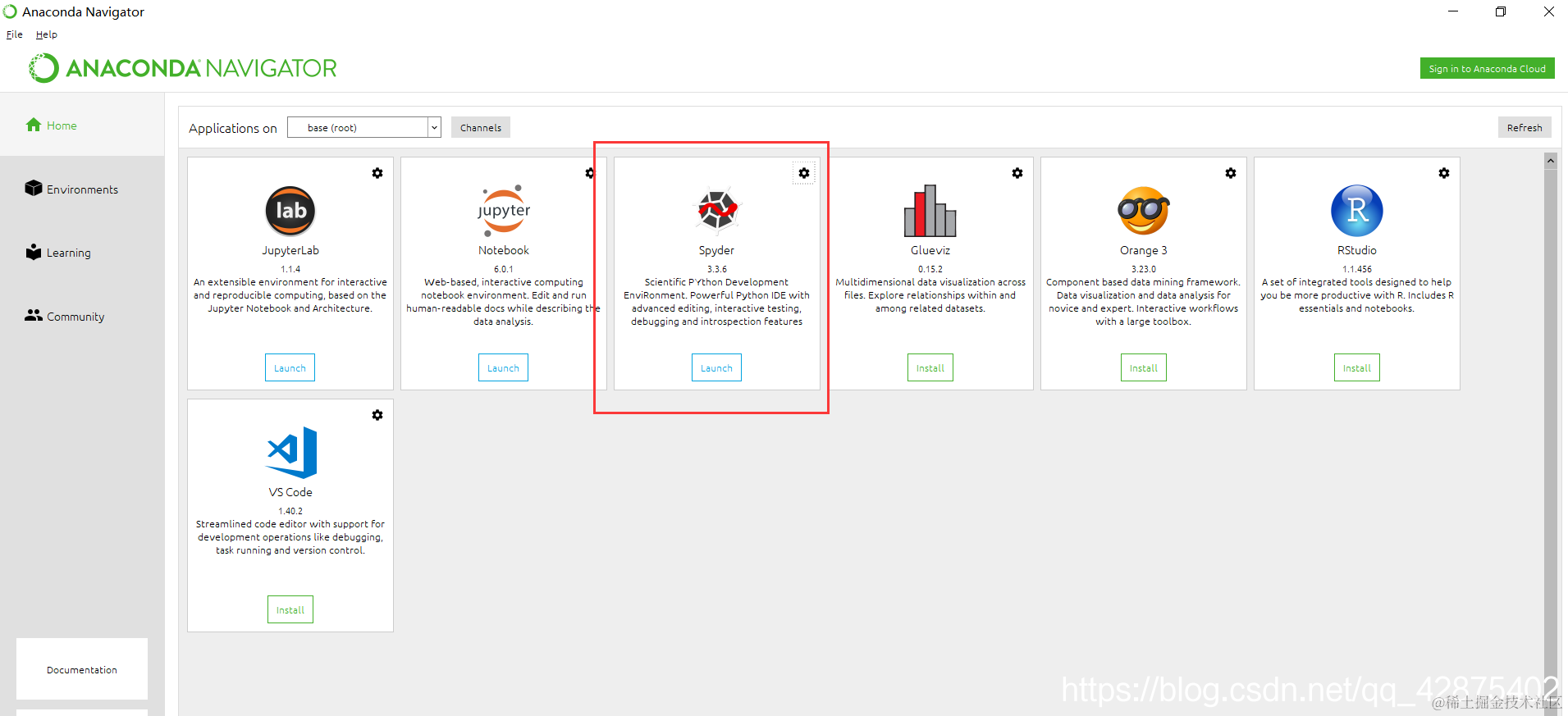Click the Home house icon
Image resolution: width=1568 pixels, height=716 pixels.
pyautogui.click(x=34, y=125)
